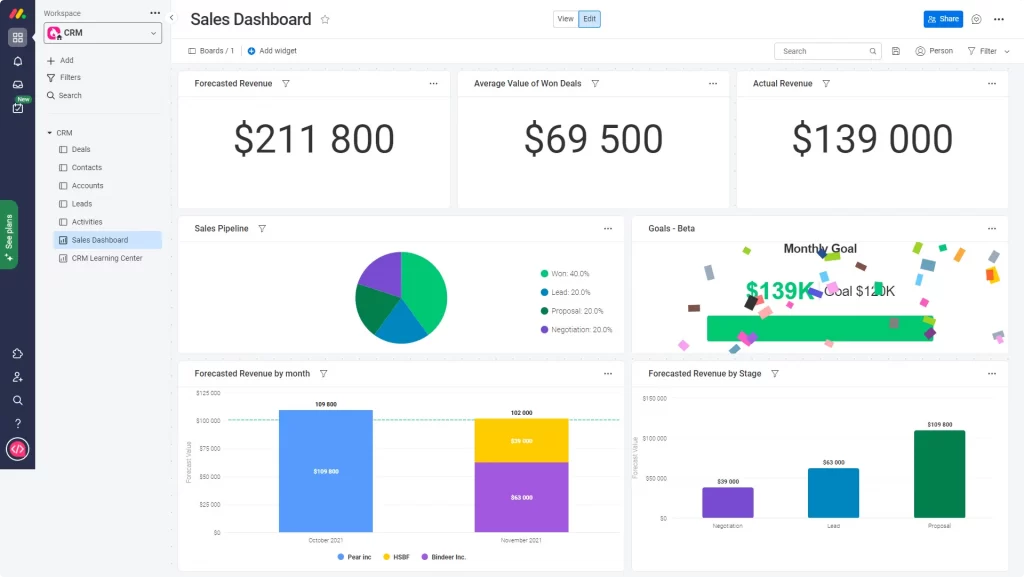Screen dimensions: 1024x577
Task: Open Forecasted Revenue by Stage menu
Action: pos(992,373)
